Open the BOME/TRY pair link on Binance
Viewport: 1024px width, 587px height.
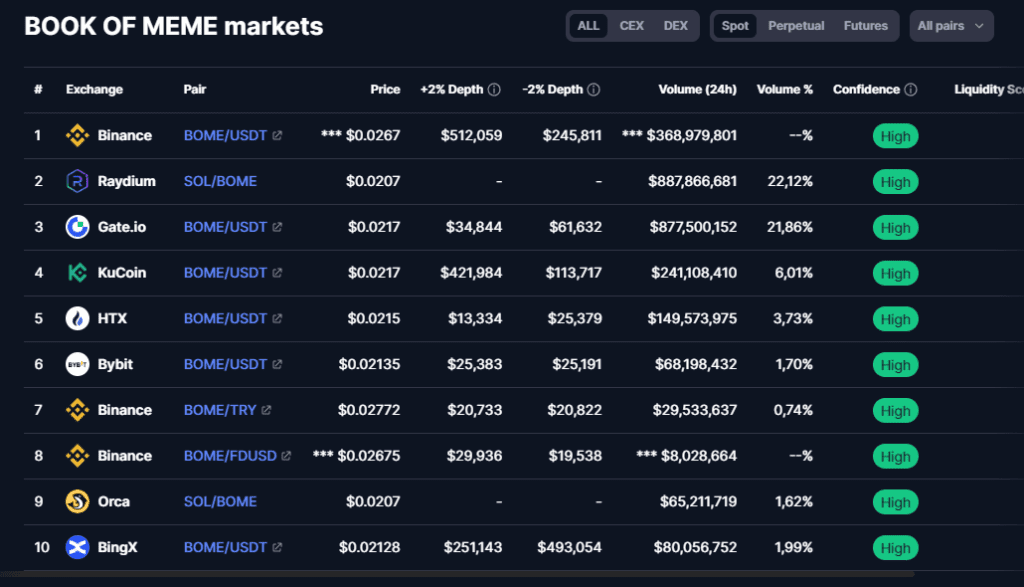click(x=220, y=410)
